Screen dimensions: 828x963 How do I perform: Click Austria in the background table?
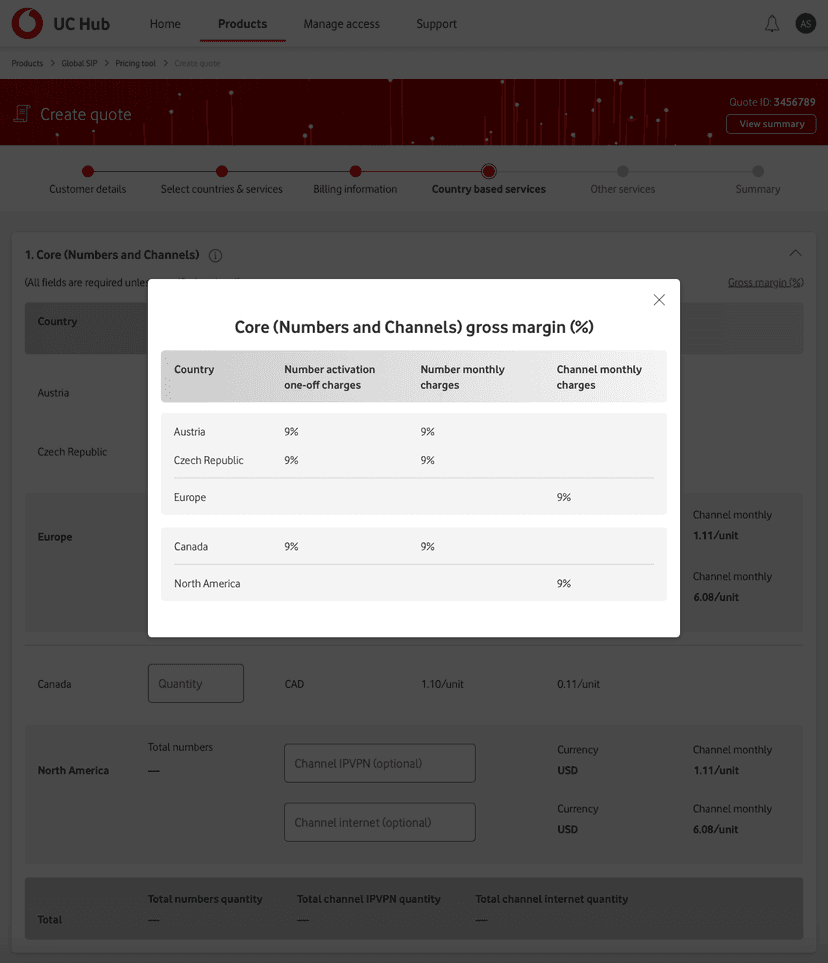(53, 392)
